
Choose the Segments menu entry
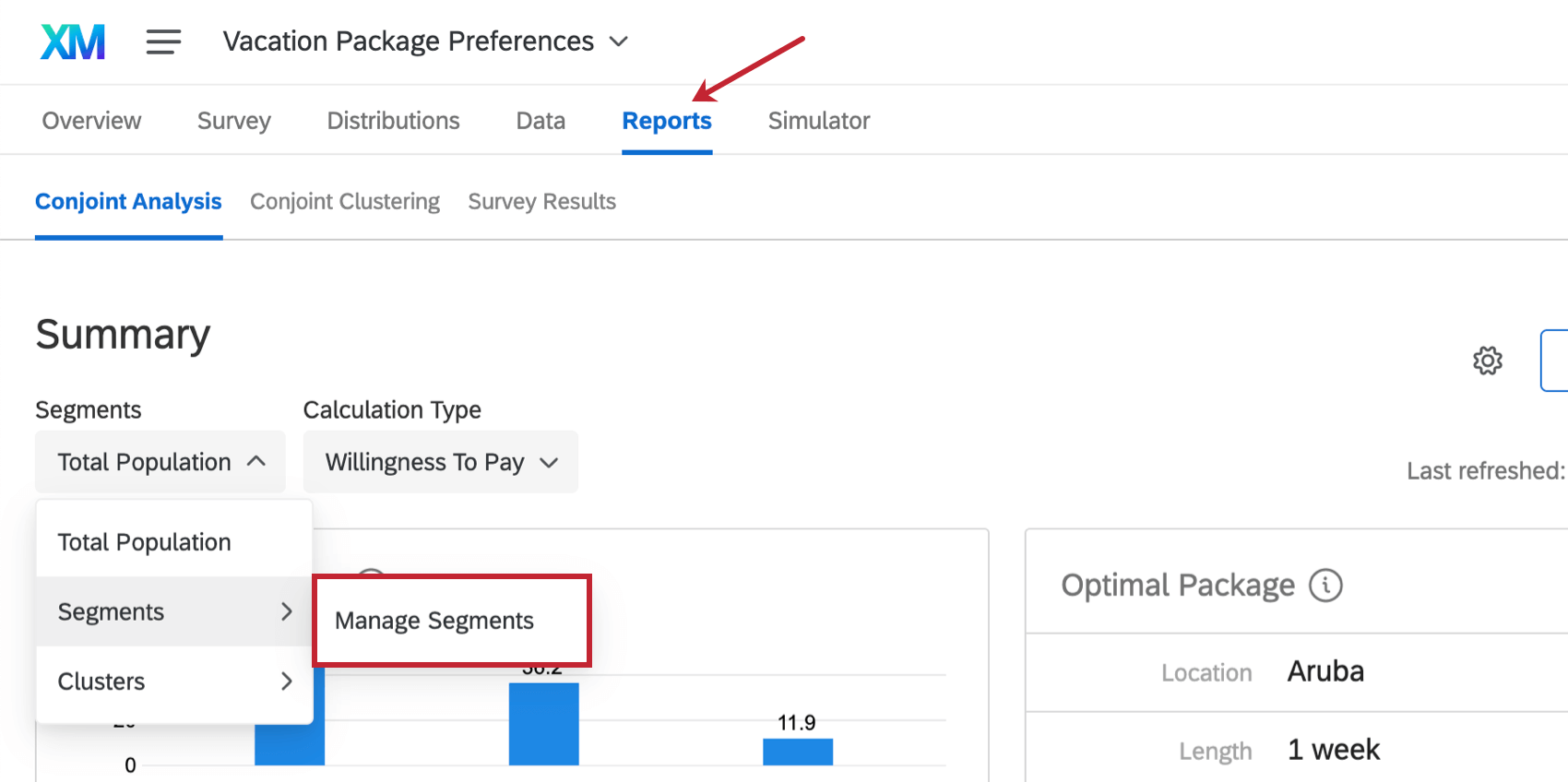(x=174, y=612)
